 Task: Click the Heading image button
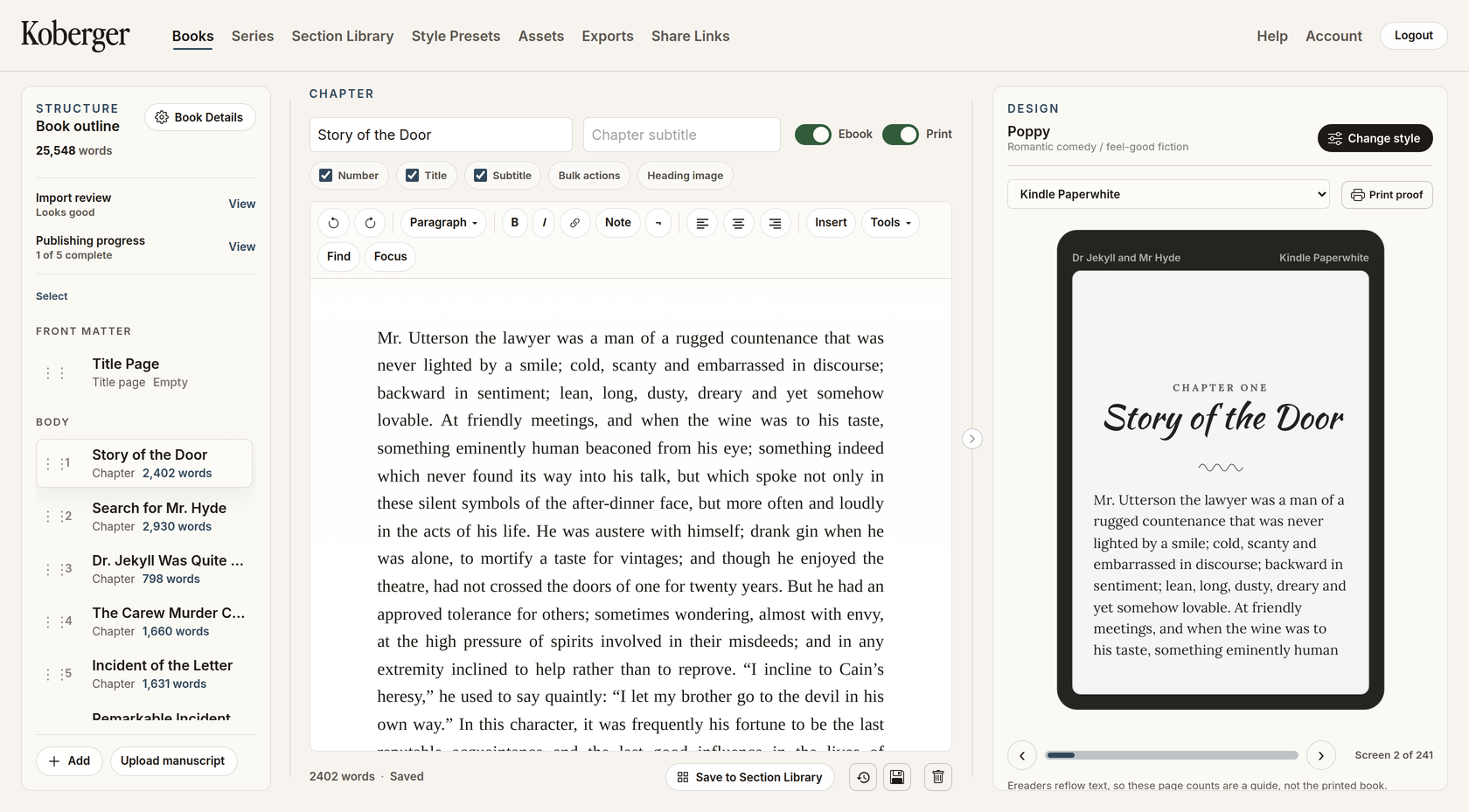coord(686,176)
